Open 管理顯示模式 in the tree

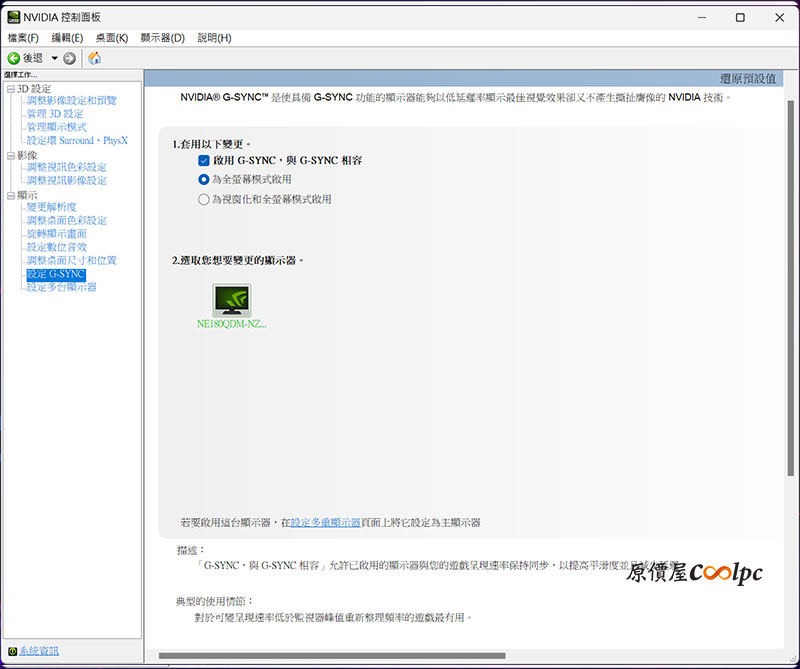click(x=57, y=127)
